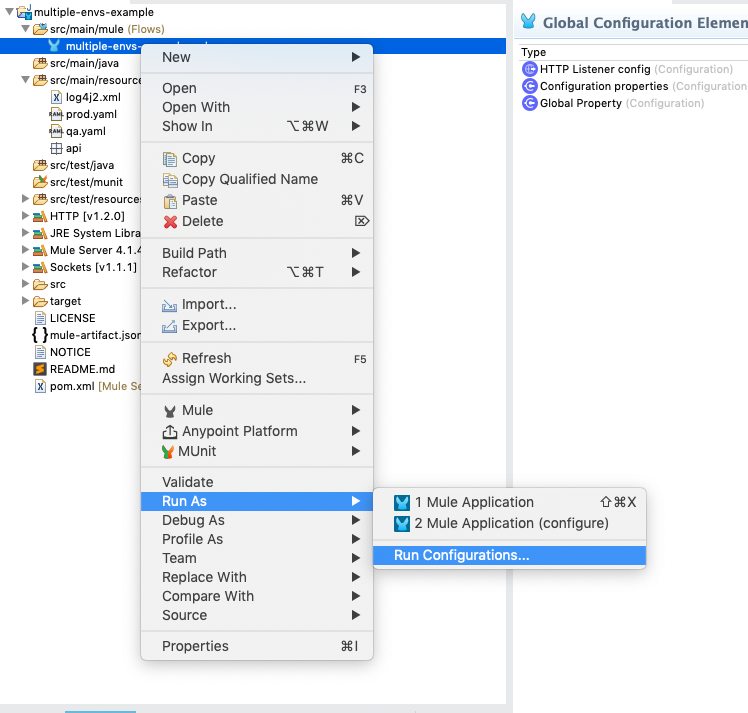Choose Run Configurations... from submenu

pos(461,555)
